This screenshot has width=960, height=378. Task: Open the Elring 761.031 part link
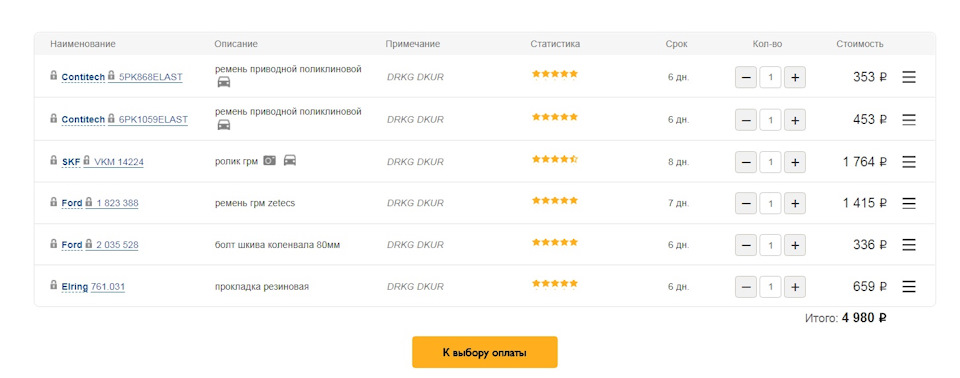[108, 287]
